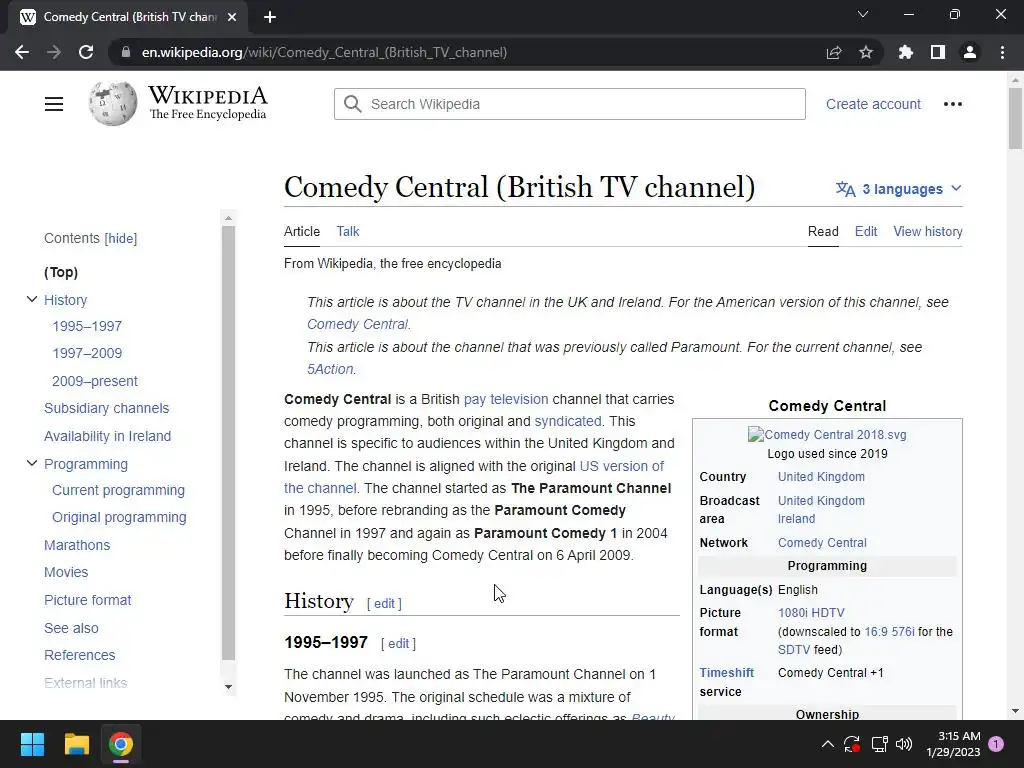Open Wikipedia's hamburger main menu
The height and width of the screenshot is (768, 1024).
coord(54,104)
